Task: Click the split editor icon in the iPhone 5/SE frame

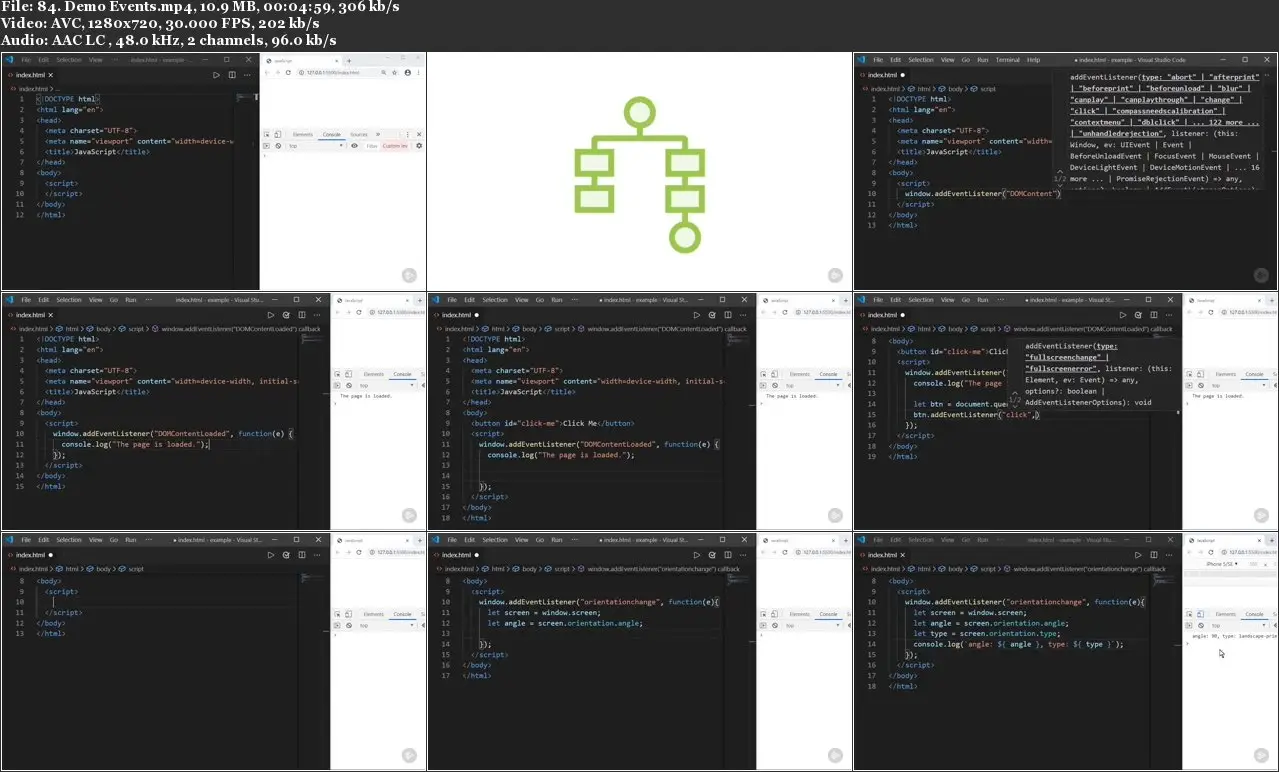Action: [x=1153, y=555]
